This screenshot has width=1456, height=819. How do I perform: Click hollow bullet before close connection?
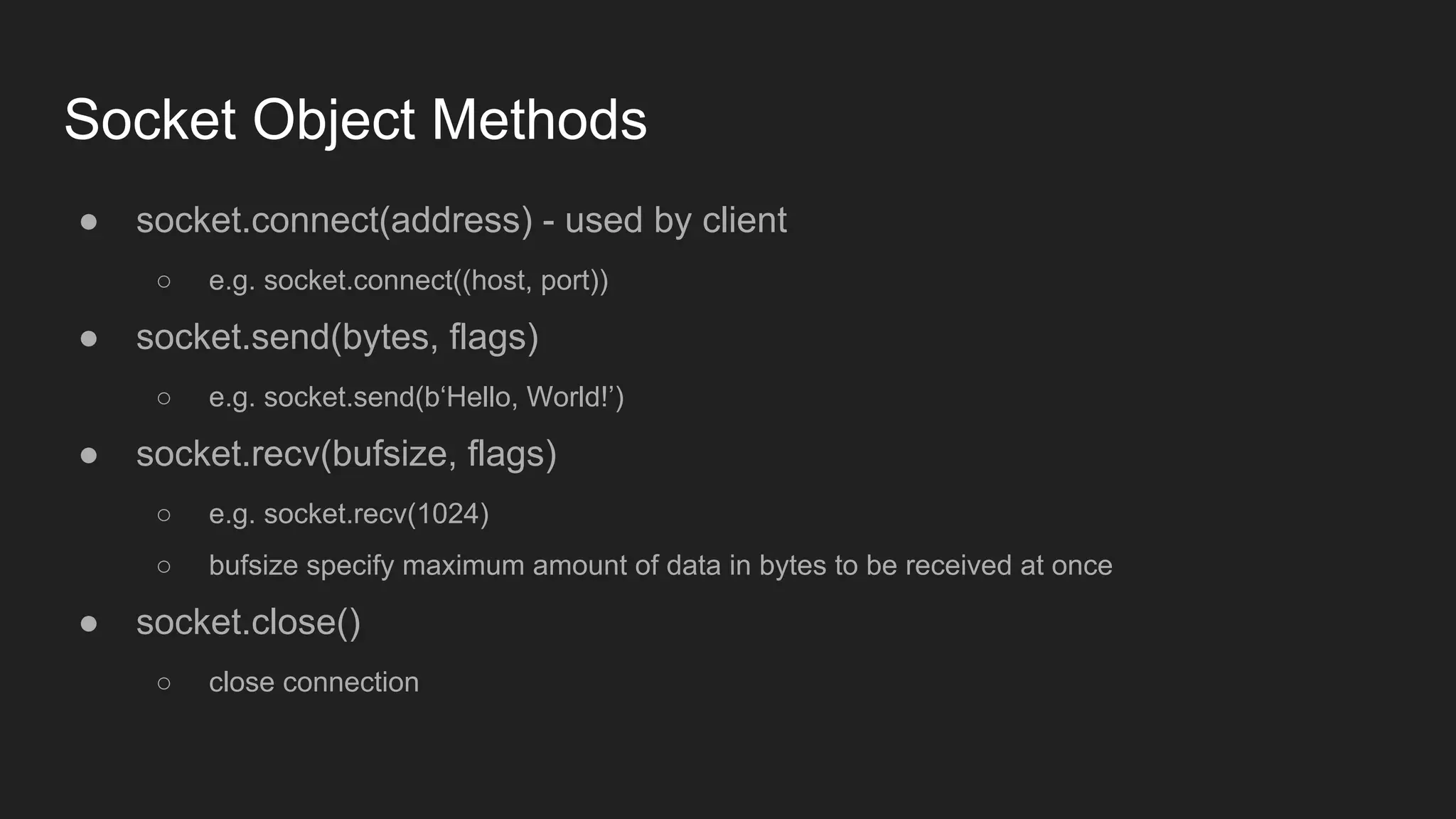coord(164,683)
